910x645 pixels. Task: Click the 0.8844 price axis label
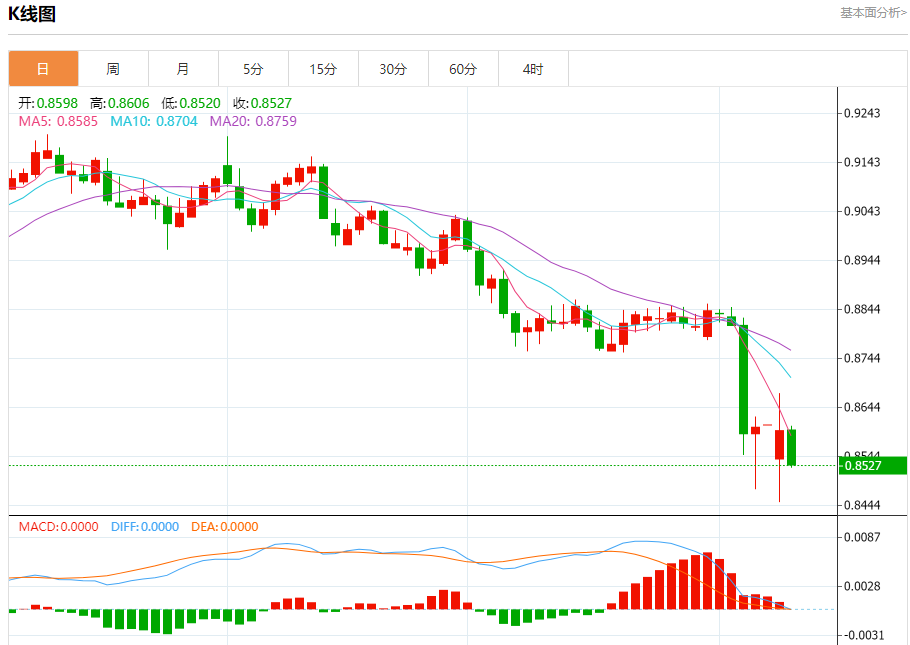click(862, 309)
